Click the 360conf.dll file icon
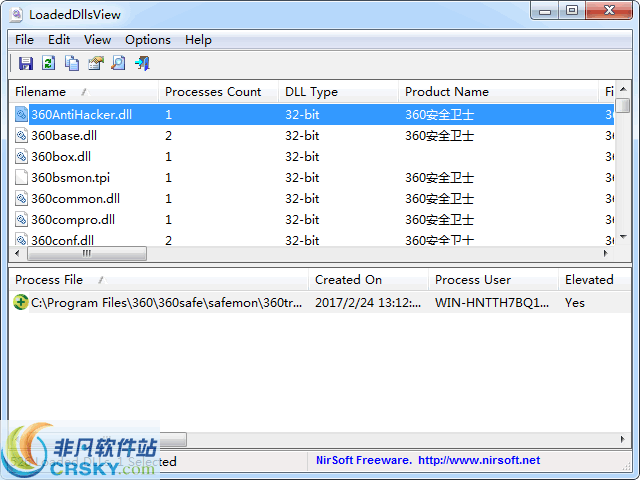The width and height of the screenshot is (640, 480). (x=21, y=239)
